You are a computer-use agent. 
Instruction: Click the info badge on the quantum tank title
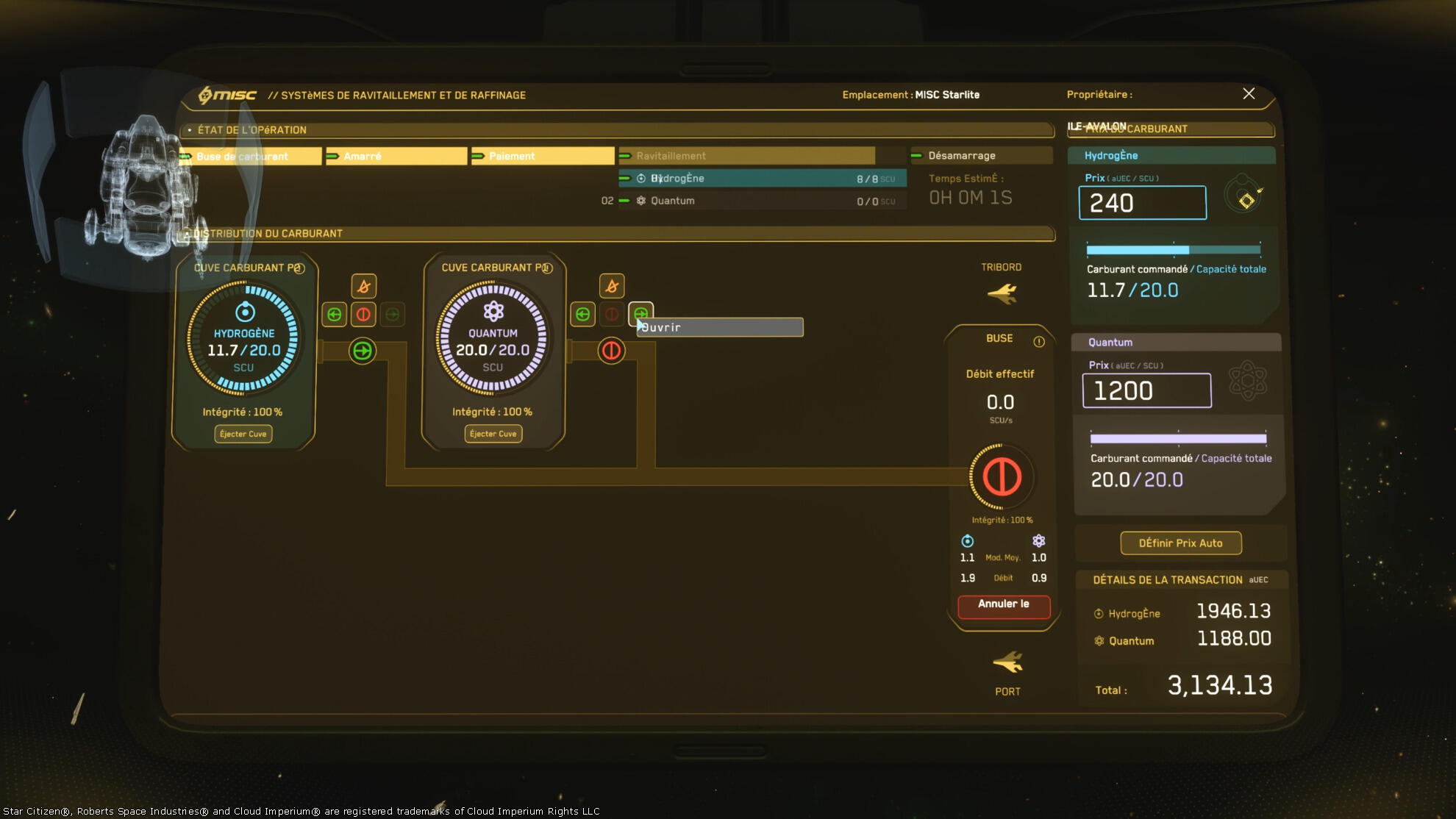click(547, 268)
